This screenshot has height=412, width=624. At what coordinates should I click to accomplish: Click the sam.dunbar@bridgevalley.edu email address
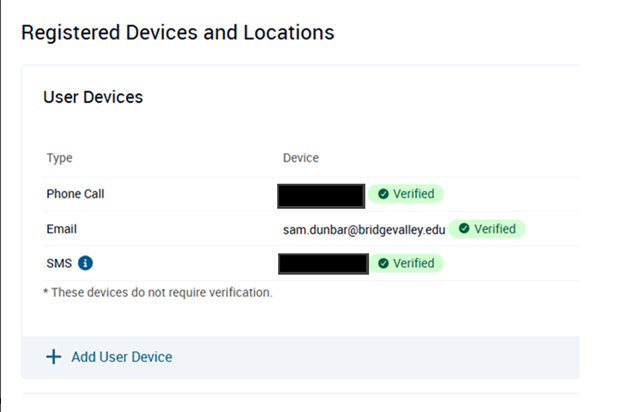coord(364,230)
